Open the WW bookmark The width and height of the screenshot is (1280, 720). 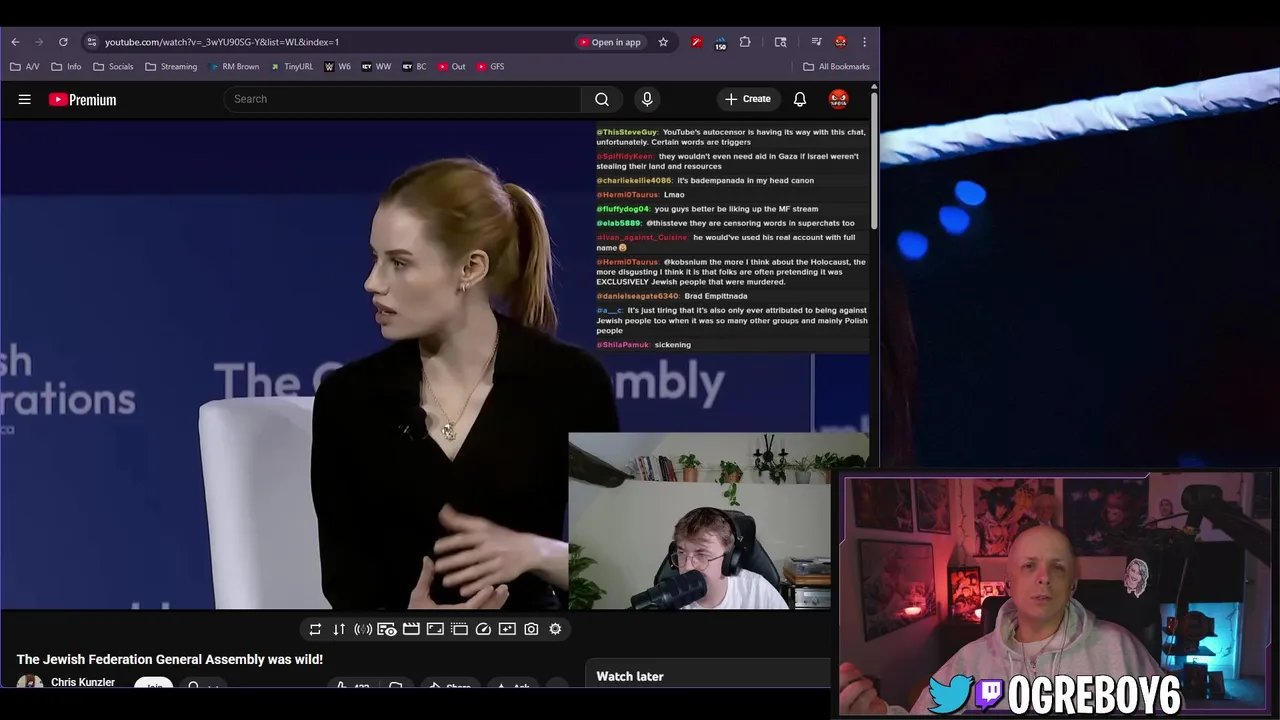(x=376, y=67)
